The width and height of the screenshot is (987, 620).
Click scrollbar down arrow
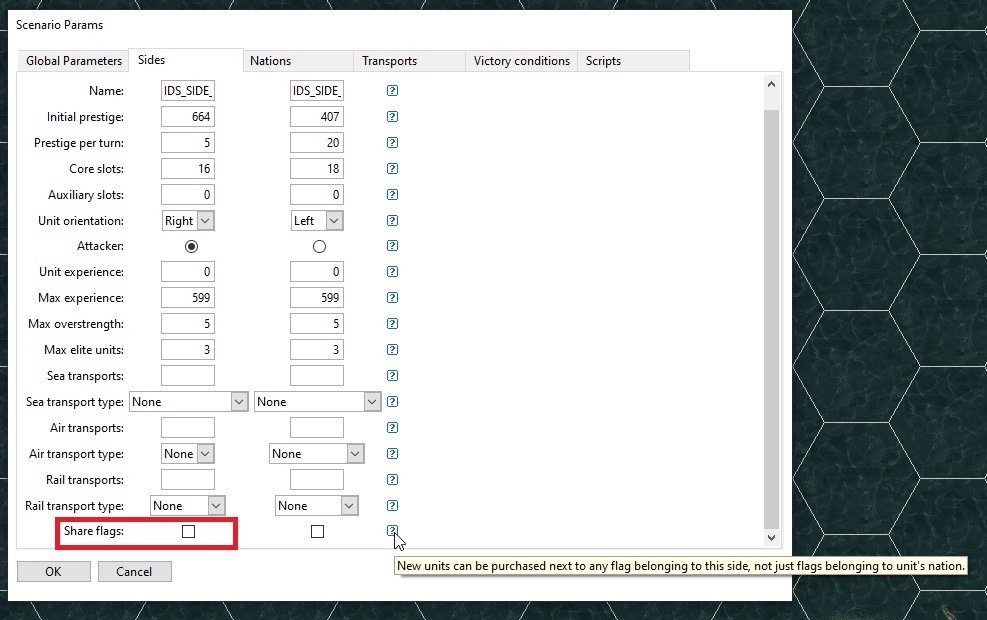coord(771,538)
